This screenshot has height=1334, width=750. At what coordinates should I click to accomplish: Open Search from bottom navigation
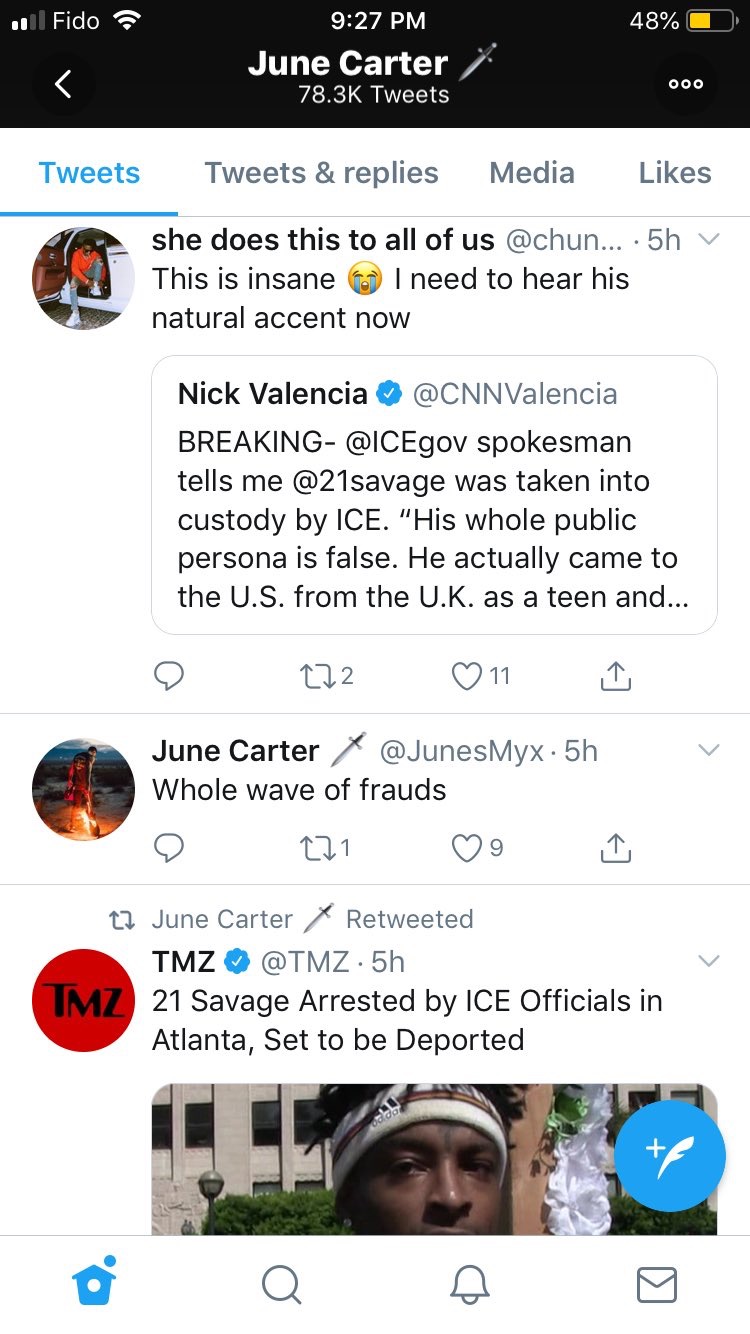point(281,1284)
